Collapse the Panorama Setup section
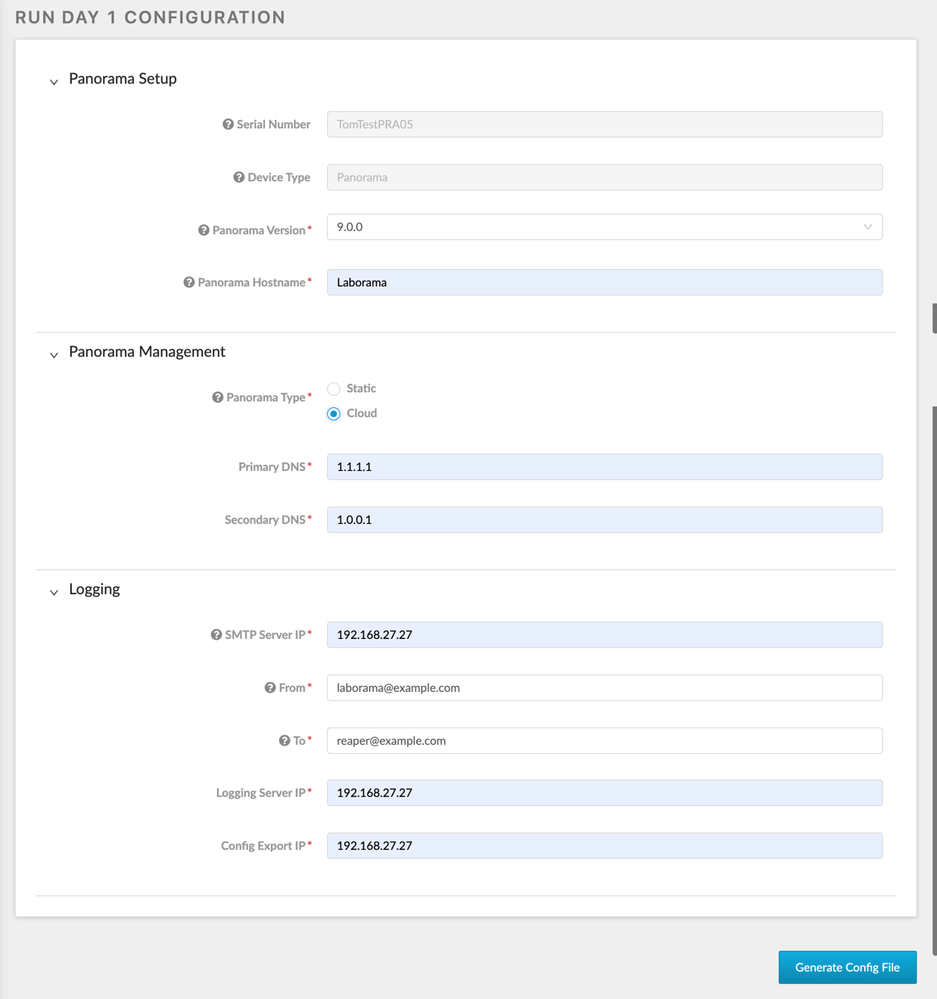The image size is (937, 999). (54, 81)
